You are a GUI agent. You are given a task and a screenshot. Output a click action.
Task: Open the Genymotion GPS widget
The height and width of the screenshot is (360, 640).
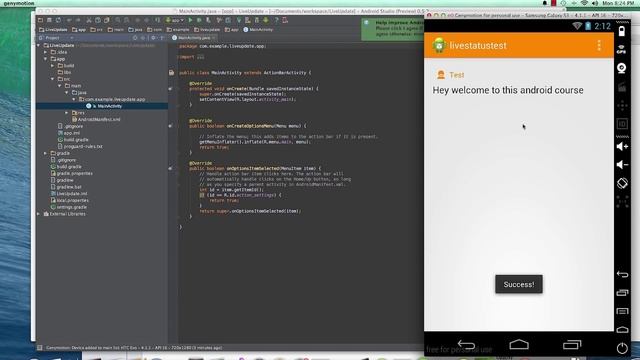pyautogui.click(x=622, y=49)
